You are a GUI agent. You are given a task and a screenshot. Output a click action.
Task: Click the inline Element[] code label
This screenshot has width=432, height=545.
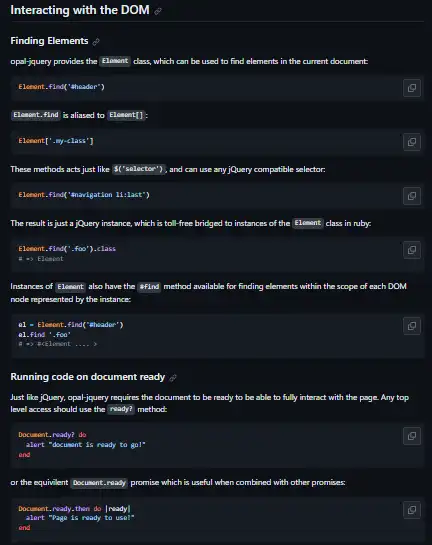coord(126,115)
